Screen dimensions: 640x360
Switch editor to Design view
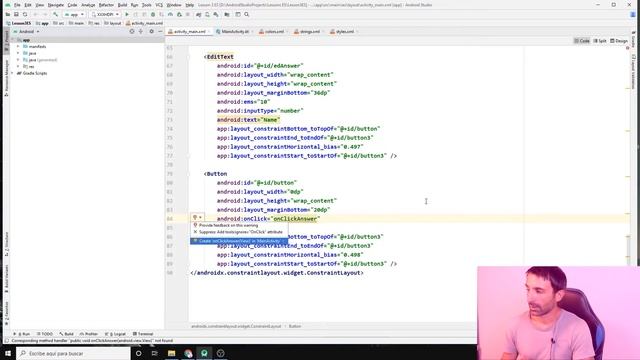[x=619, y=41]
